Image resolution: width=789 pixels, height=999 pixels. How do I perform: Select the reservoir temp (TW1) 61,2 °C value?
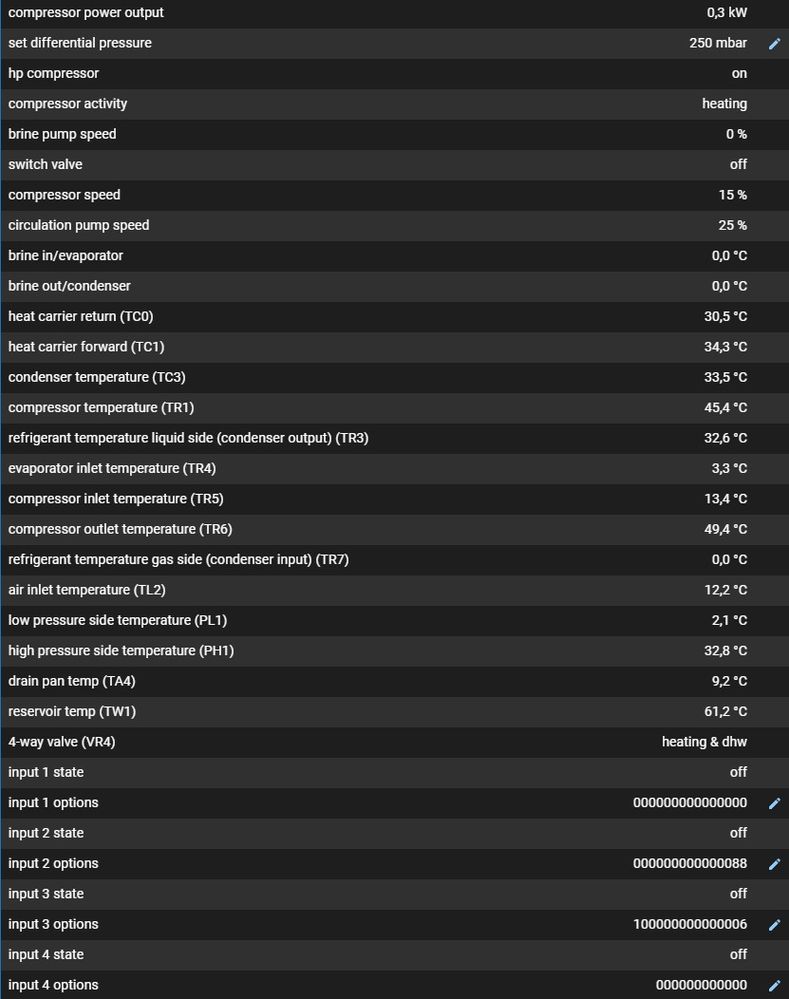[x=725, y=712]
